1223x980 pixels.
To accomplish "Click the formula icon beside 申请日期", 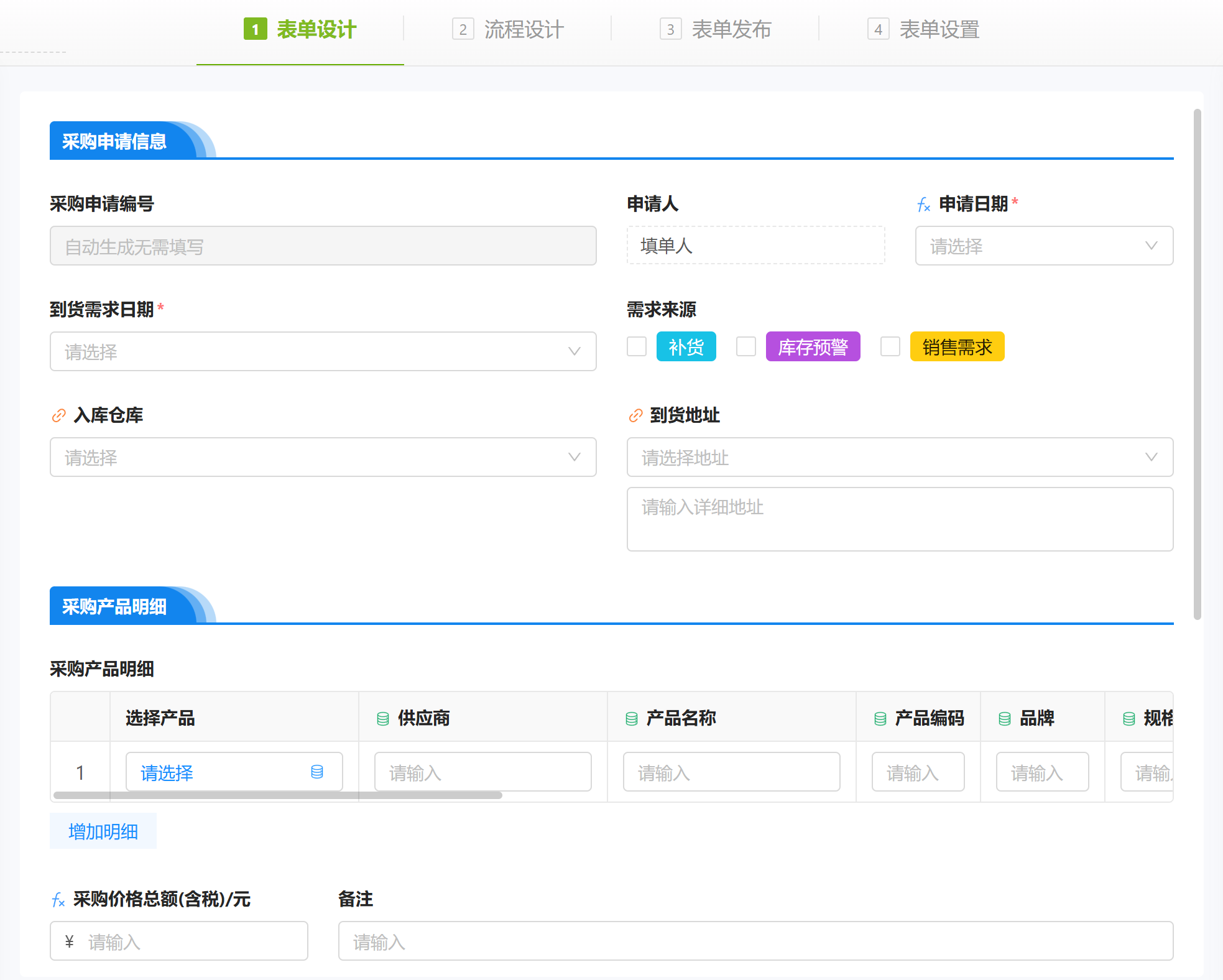I will click(924, 205).
